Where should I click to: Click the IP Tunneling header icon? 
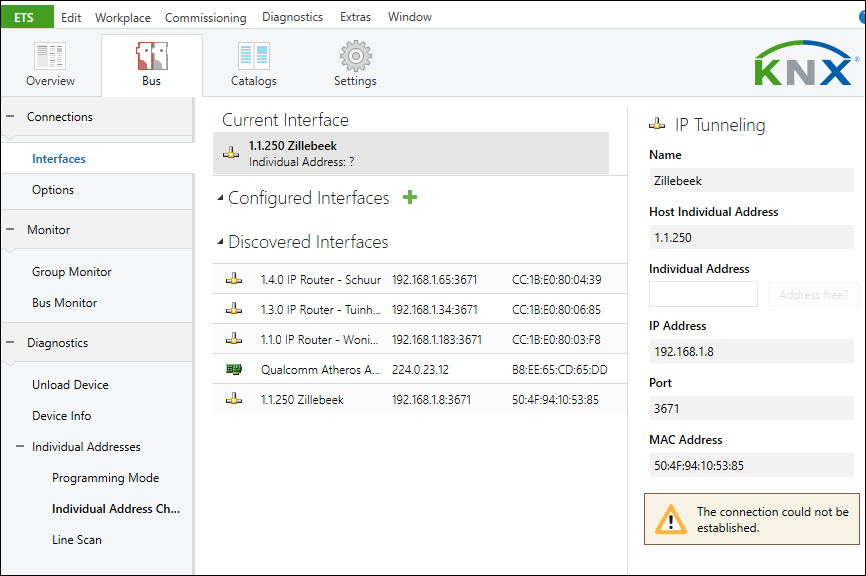[x=657, y=124]
